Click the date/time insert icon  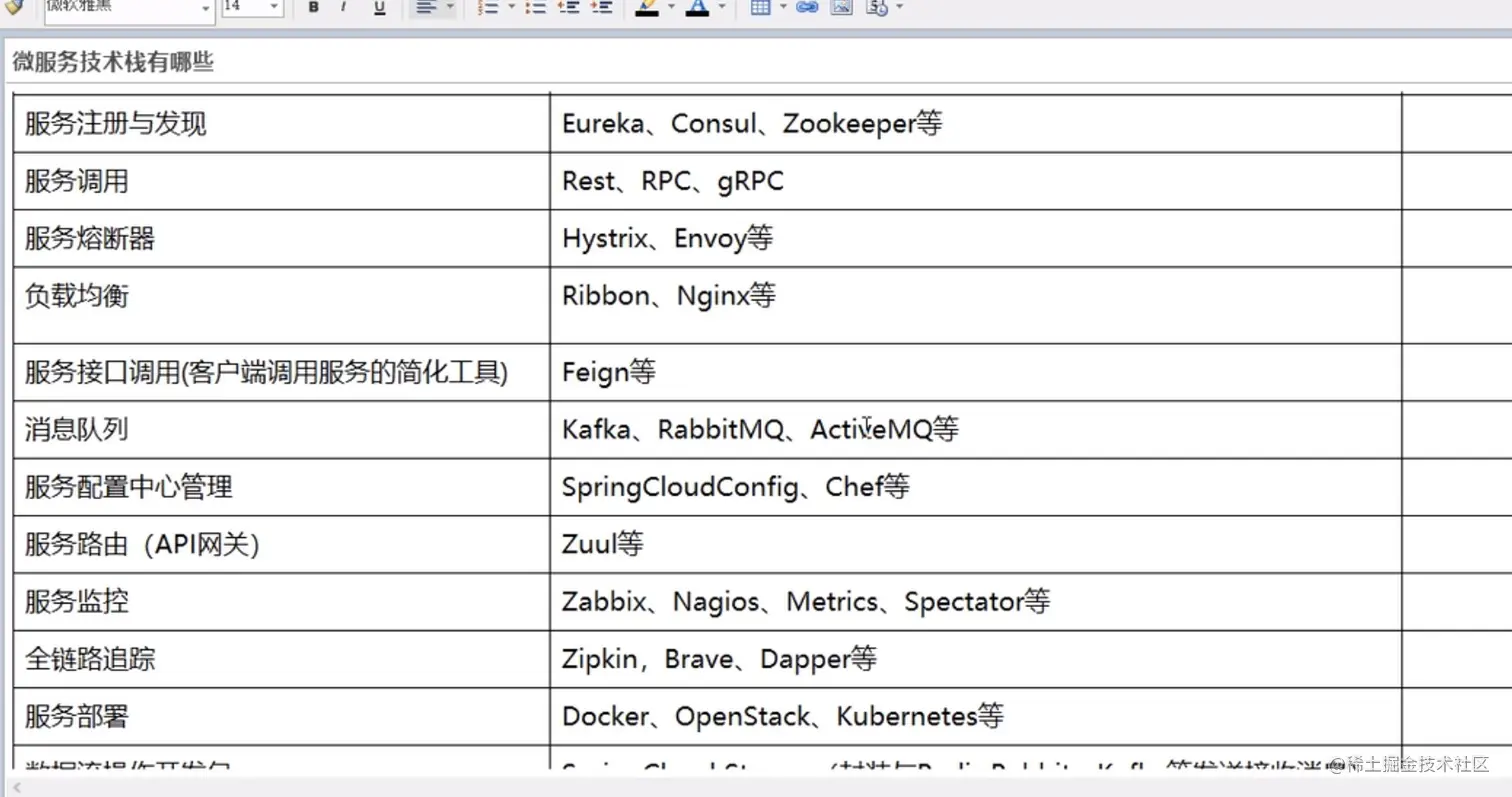coord(877,8)
